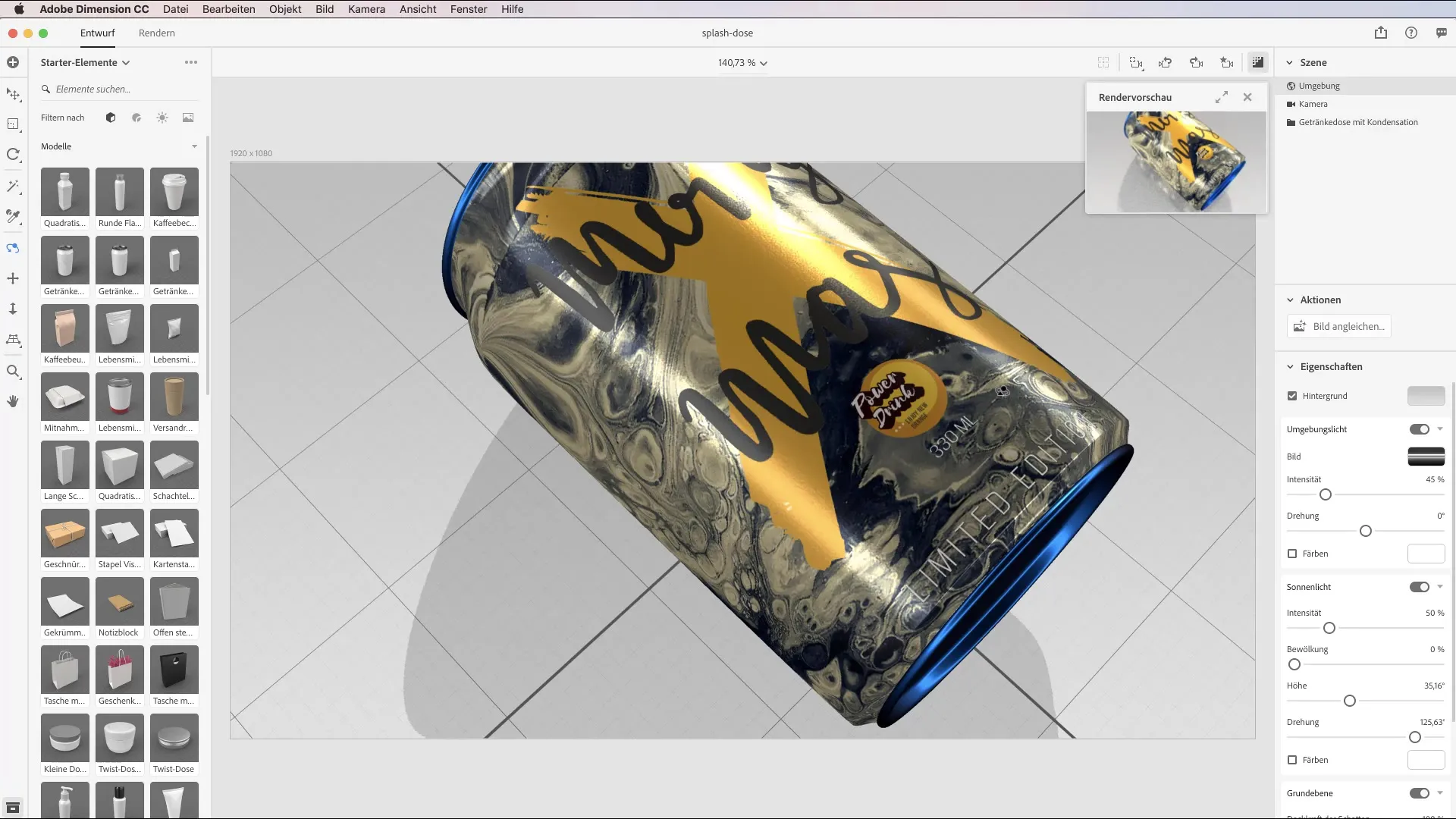This screenshot has width=1456, height=819.
Task: Open the Fenster menu
Action: [x=469, y=9]
